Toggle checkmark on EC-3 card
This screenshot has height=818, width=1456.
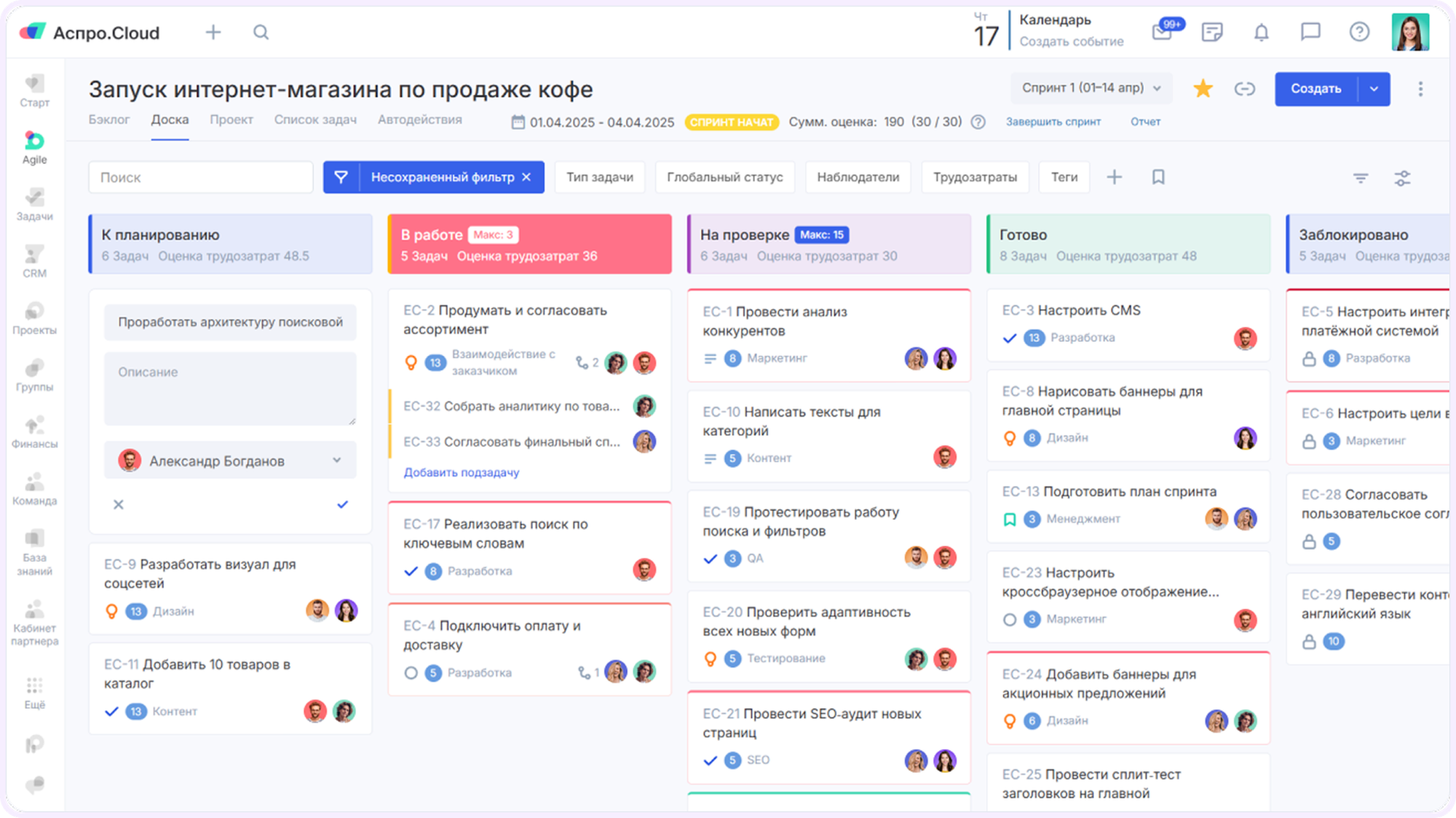pos(1010,337)
